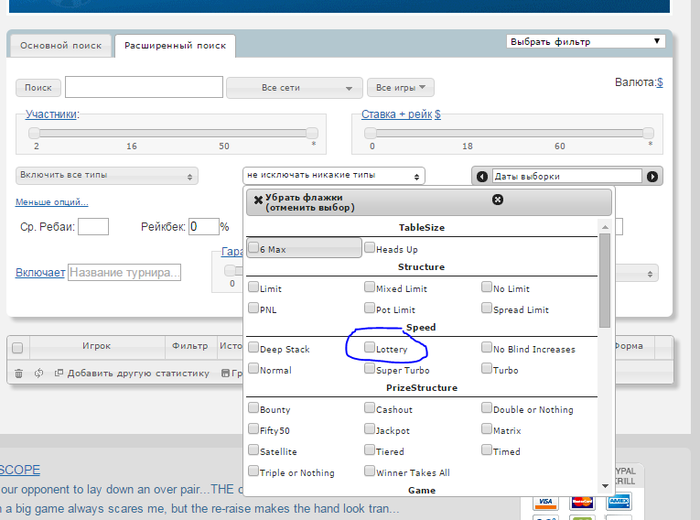Click the Ставка + рейк slider right handle
This screenshot has width=700, height=520.
point(648,133)
